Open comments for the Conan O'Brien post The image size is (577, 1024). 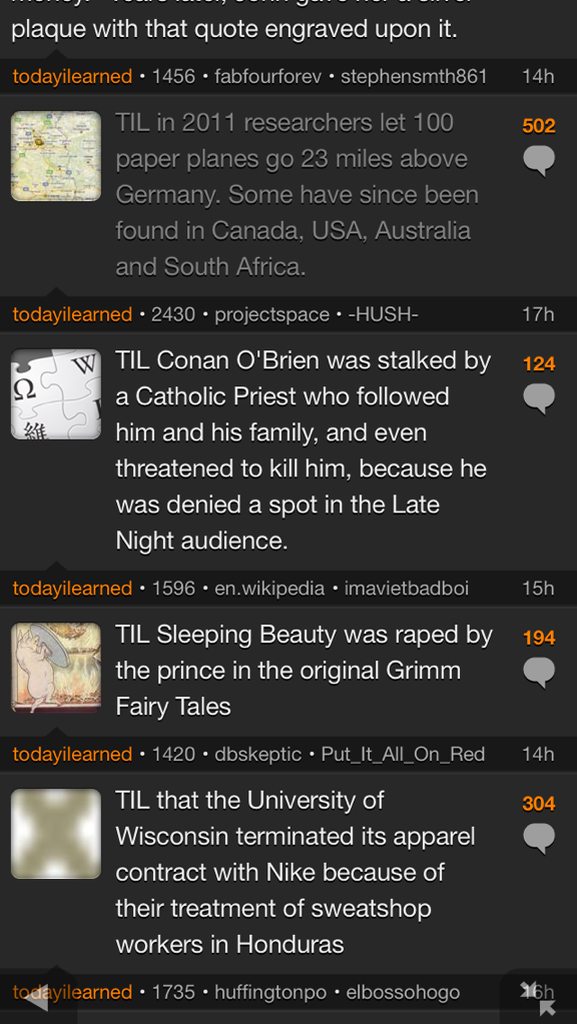tap(539, 398)
